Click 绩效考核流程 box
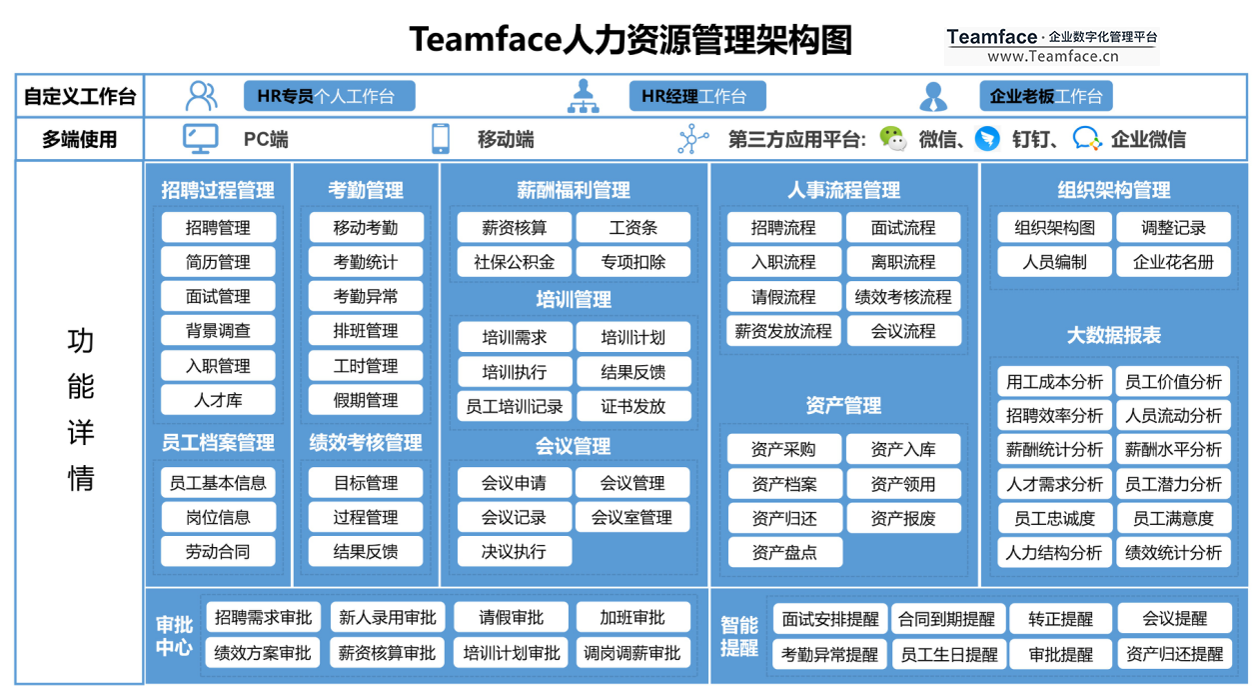Viewport: 1252px width, 686px height. click(x=903, y=296)
